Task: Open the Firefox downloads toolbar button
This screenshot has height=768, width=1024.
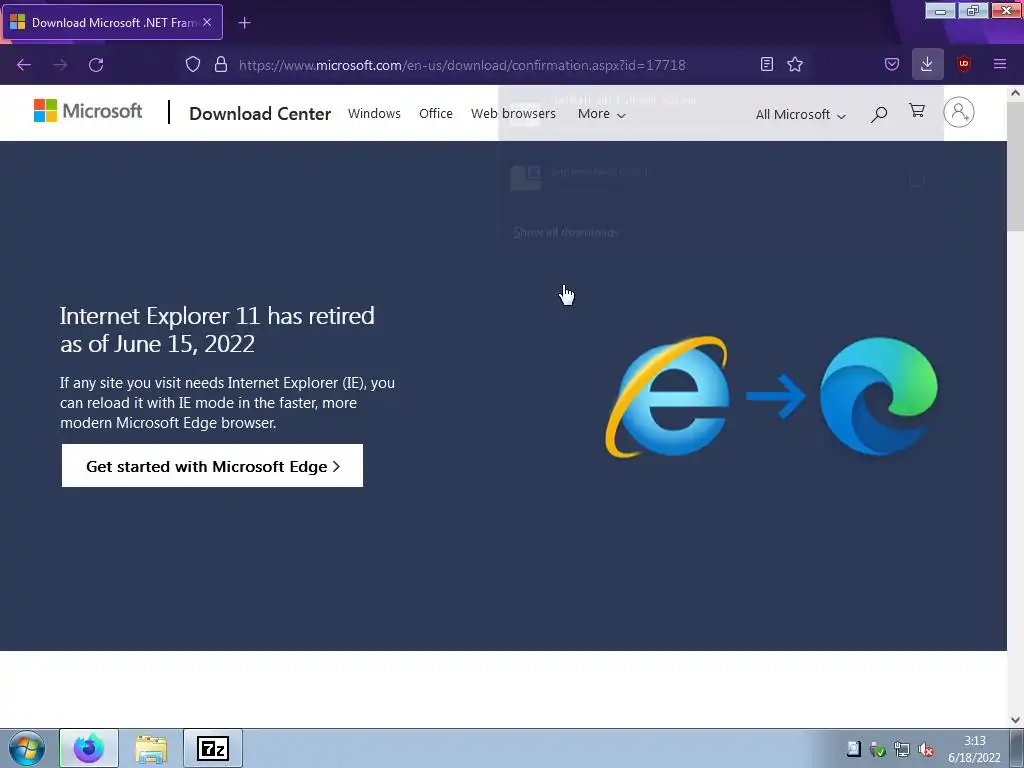Action: 927,64
